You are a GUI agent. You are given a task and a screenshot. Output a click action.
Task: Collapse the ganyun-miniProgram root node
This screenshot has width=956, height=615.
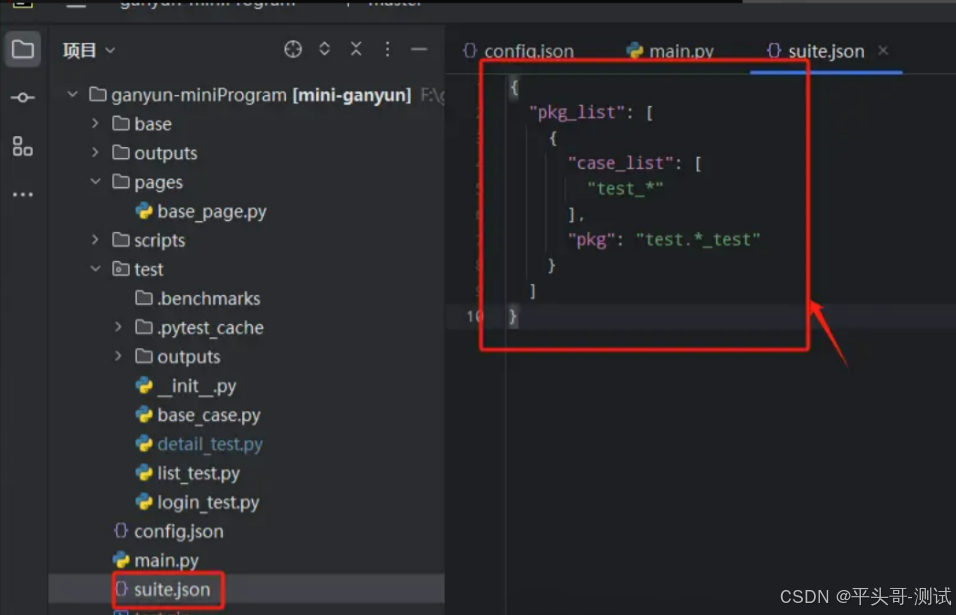click(73, 94)
